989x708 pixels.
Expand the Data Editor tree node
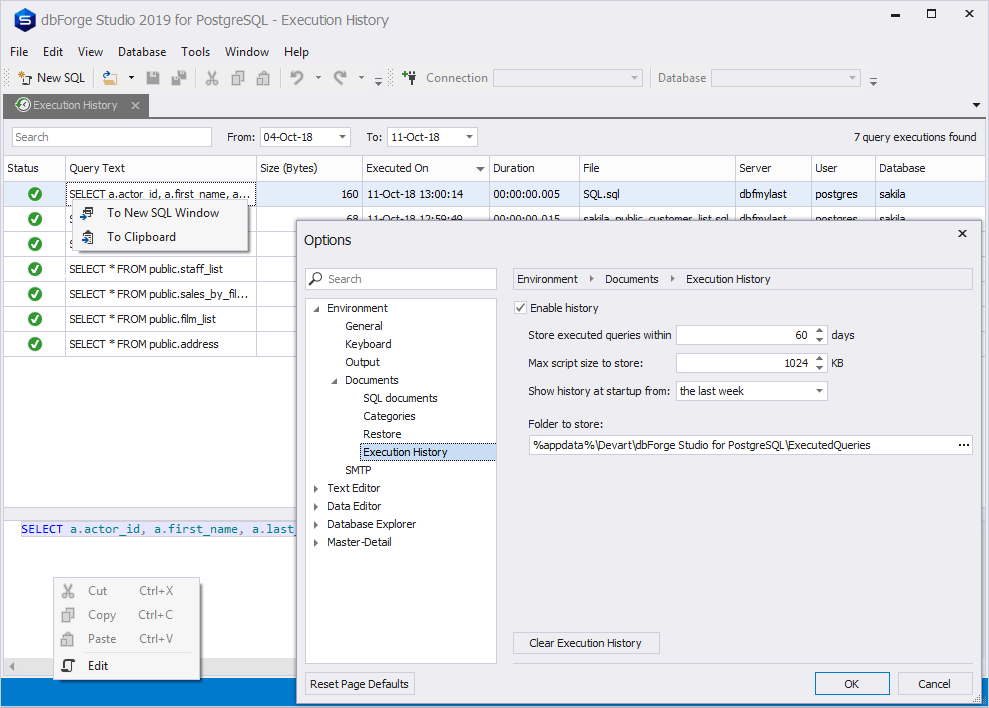click(x=316, y=507)
